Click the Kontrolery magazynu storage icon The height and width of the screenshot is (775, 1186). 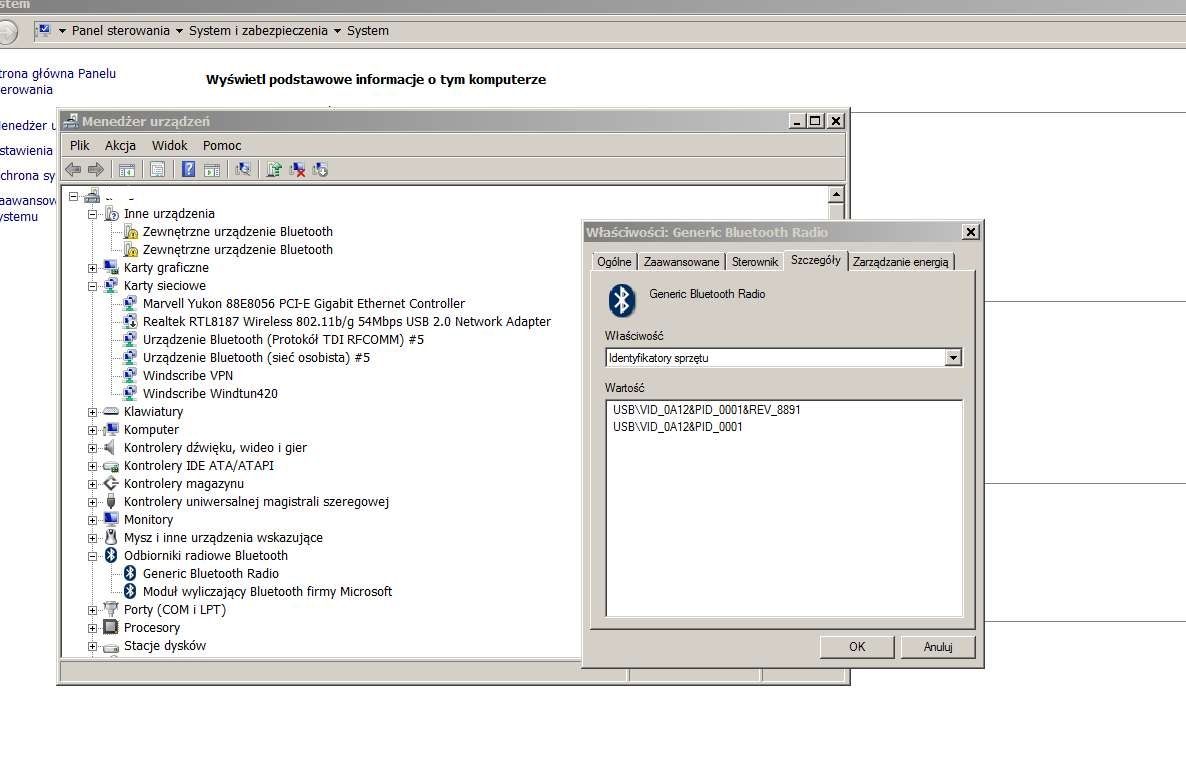pos(111,484)
